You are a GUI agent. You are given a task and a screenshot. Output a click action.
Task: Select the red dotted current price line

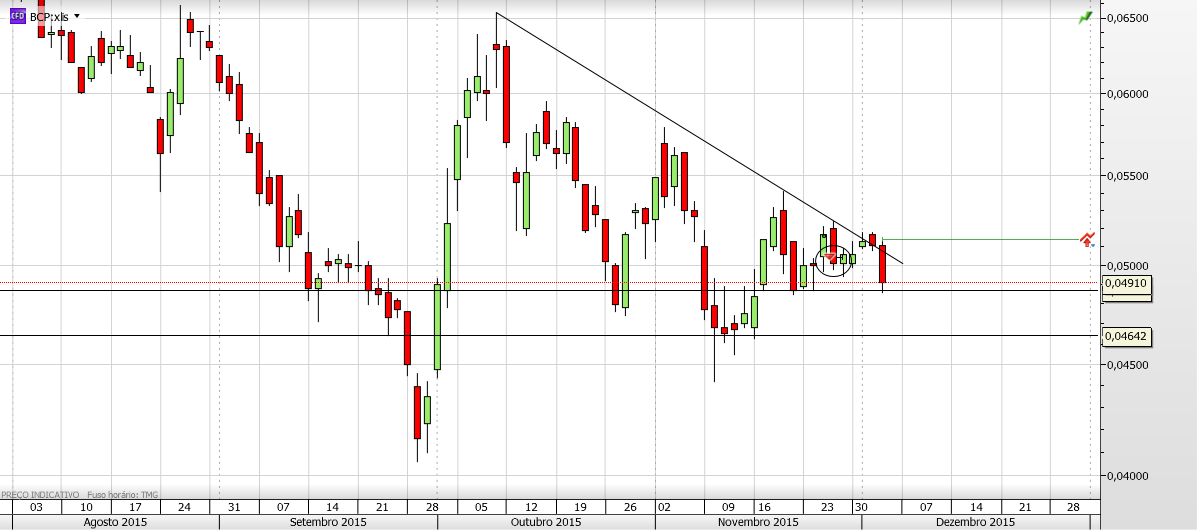pos(550,283)
